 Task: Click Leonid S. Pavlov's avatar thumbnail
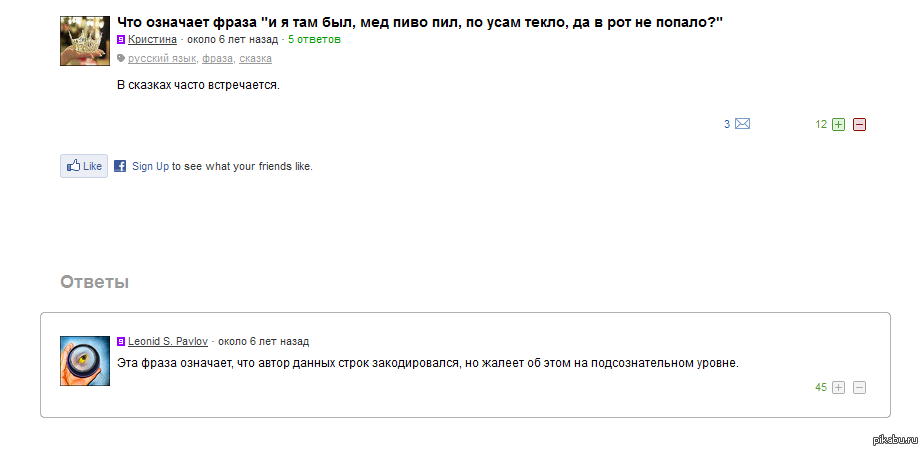point(85,361)
